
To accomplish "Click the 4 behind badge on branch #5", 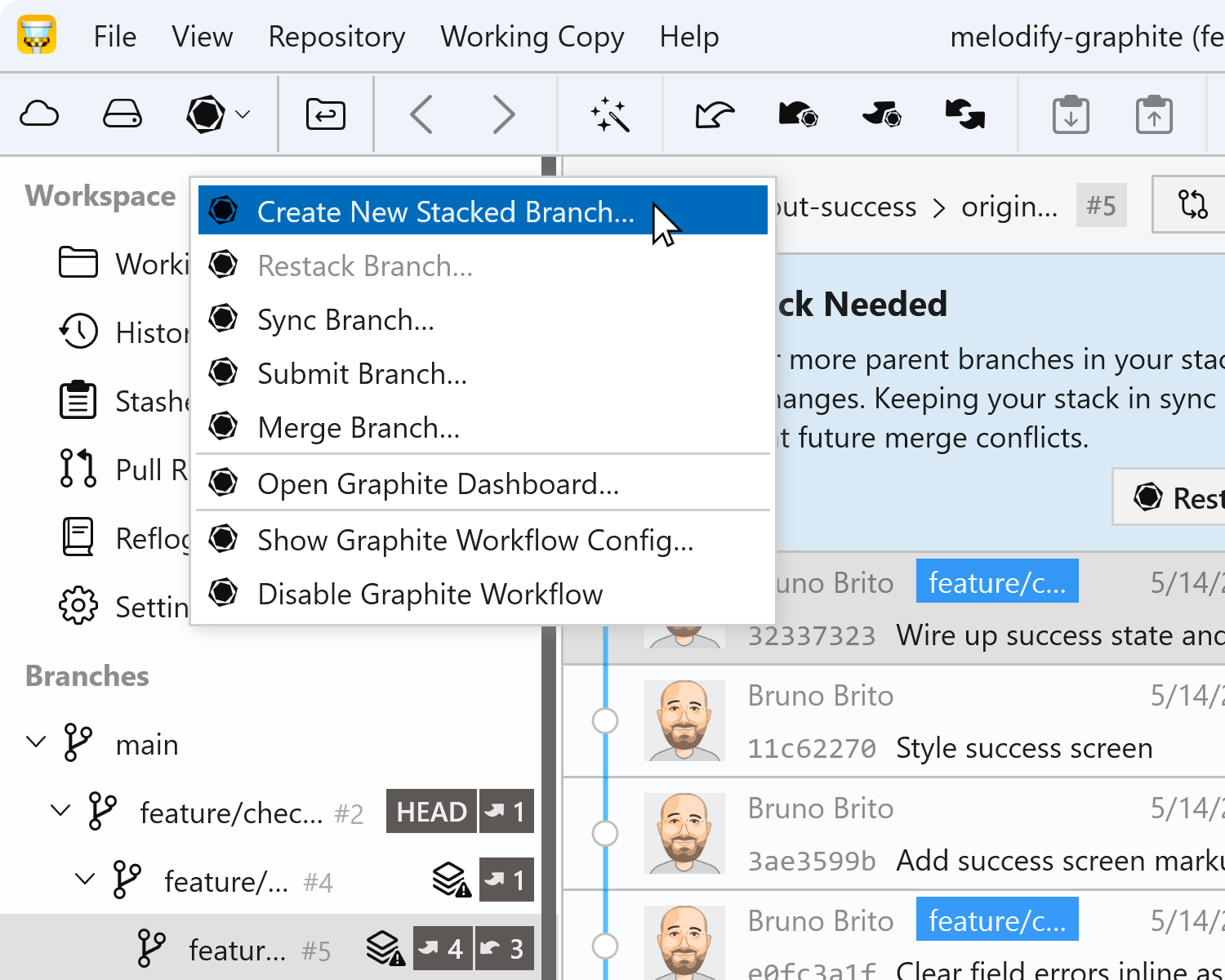I will (443, 949).
